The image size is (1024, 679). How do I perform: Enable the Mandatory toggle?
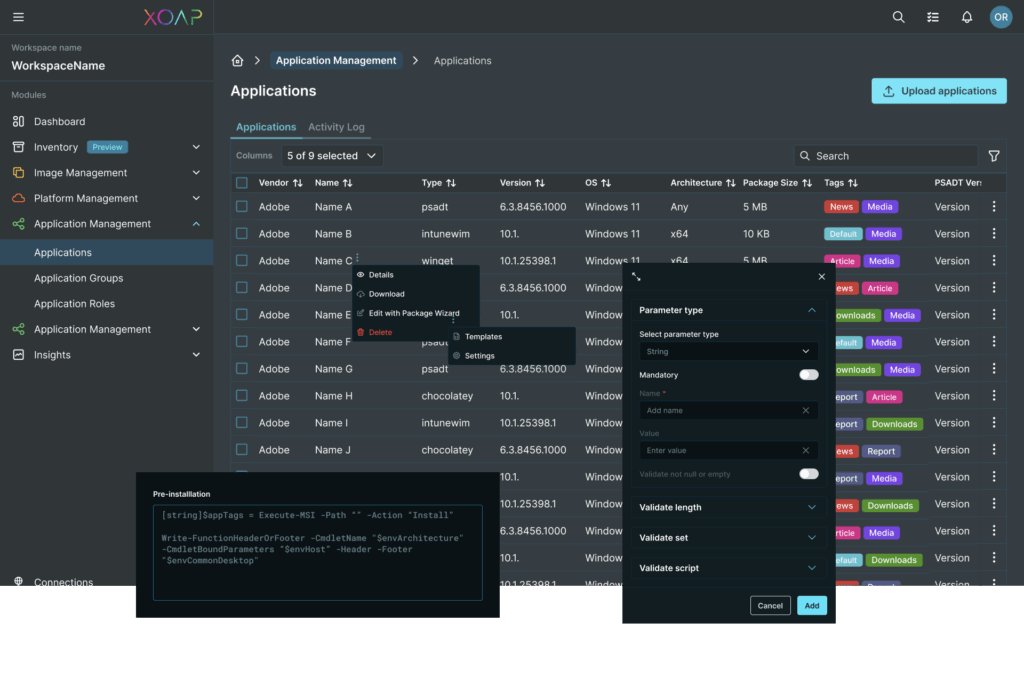point(807,374)
